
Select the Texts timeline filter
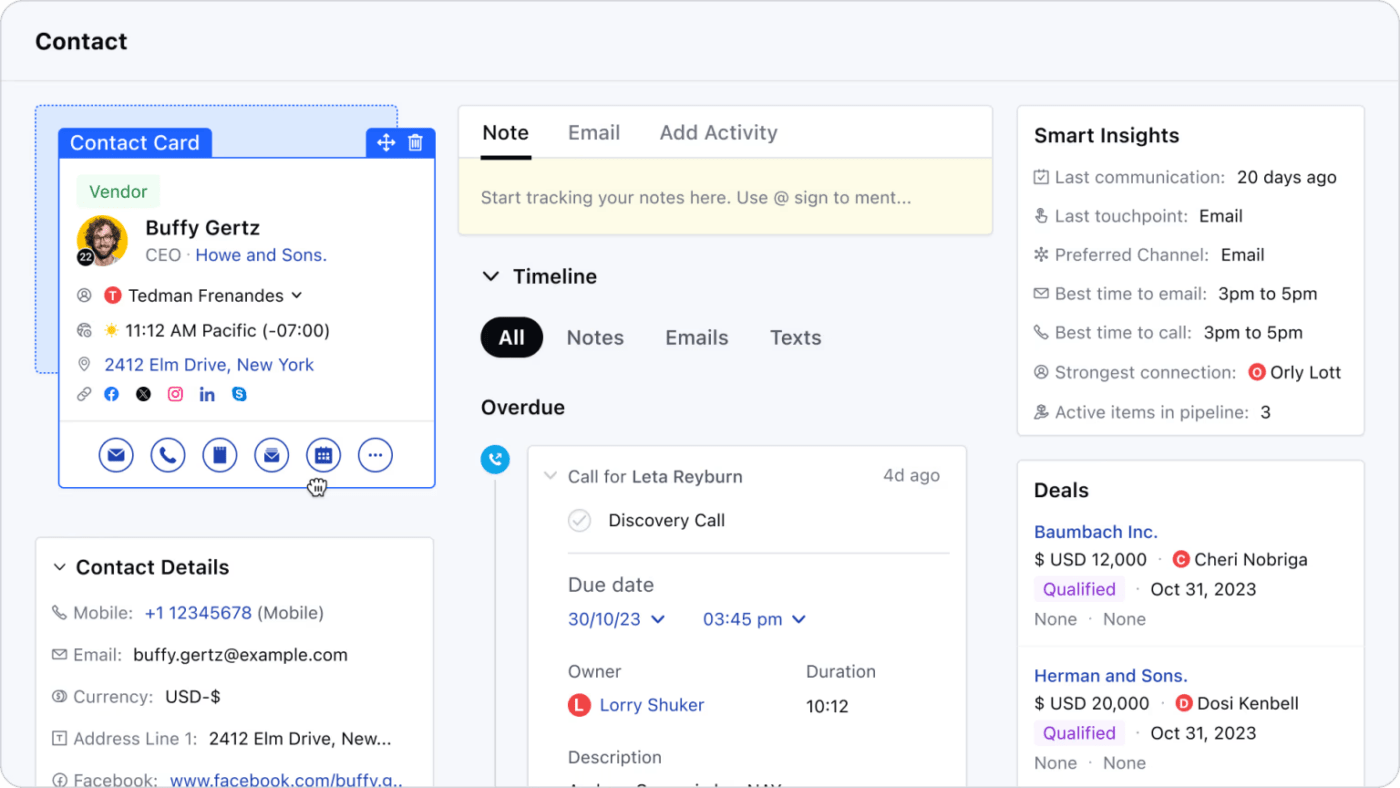pos(796,338)
